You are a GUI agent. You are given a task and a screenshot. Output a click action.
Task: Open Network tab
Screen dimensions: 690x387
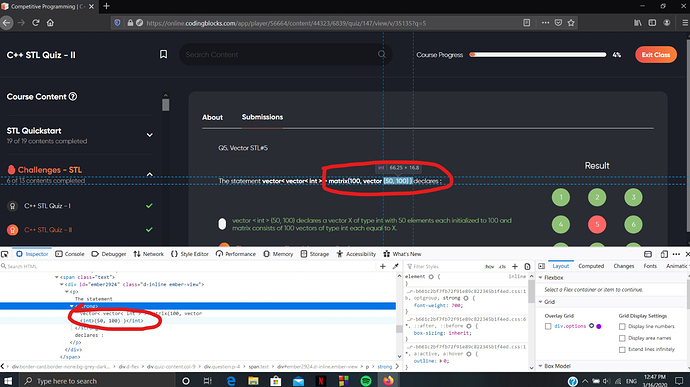(148, 254)
